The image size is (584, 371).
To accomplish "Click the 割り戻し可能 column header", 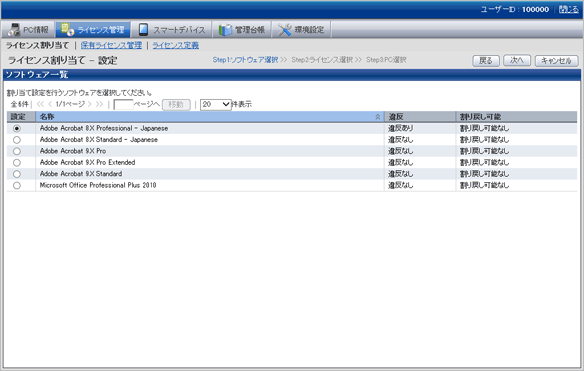I will [517, 117].
